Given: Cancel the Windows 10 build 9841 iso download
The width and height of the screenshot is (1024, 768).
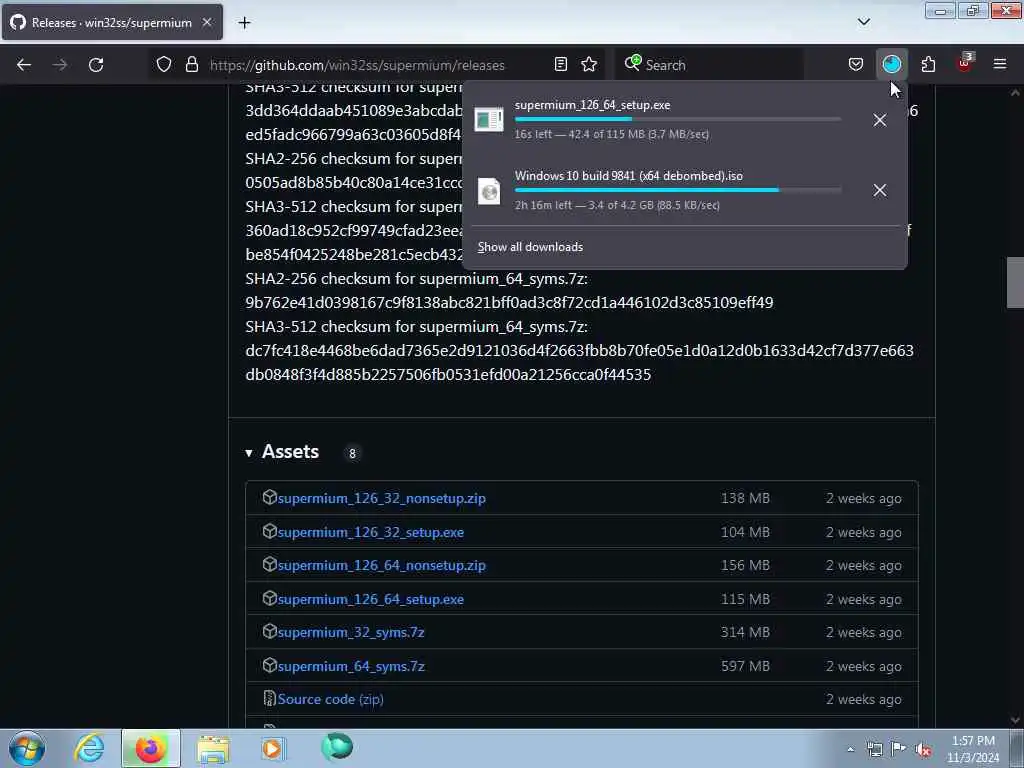Looking at the screenshot, I should click(880, 190).
